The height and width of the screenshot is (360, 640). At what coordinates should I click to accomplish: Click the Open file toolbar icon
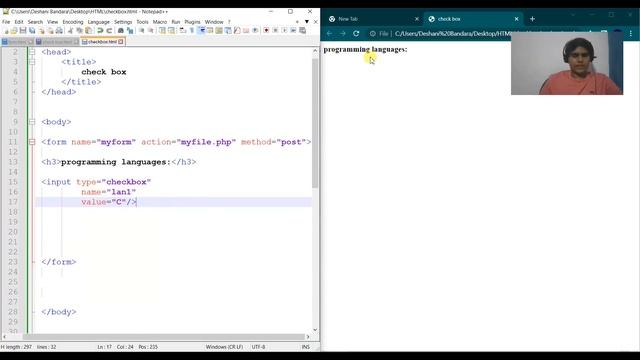point(14,31)
